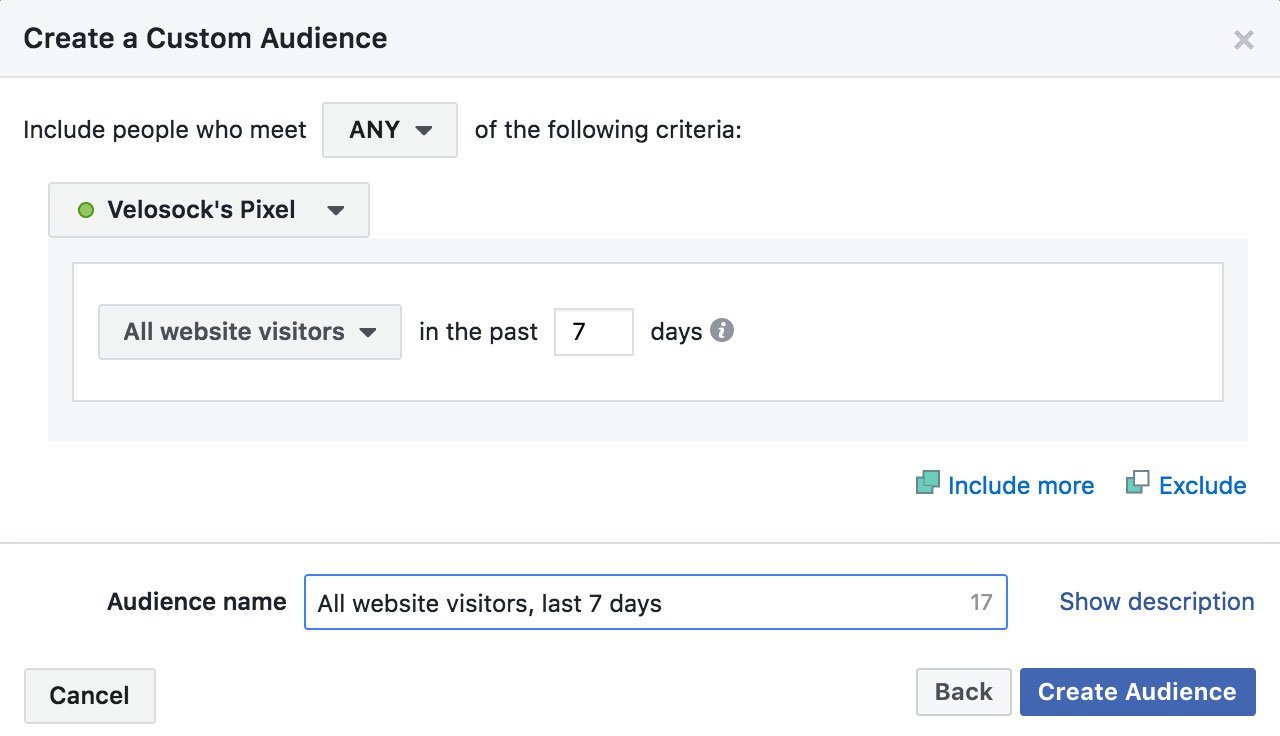Click the caret arrow on Velosock's Pixel
1280x736 pixels.
(x=338, y=211)
